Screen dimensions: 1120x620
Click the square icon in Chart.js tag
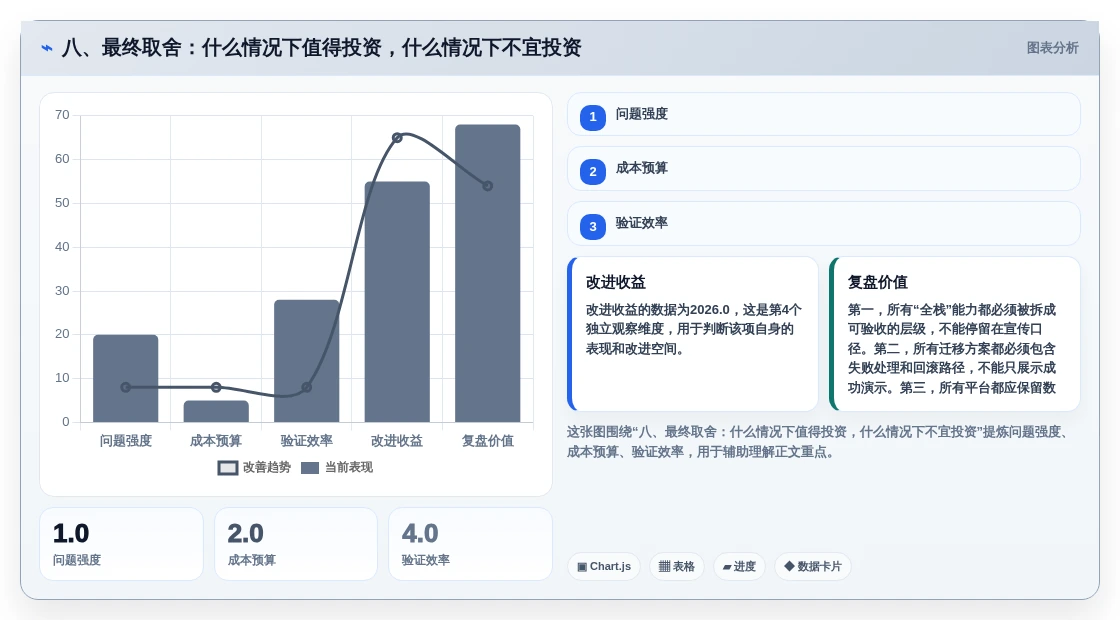pyautogui.click(x=582, y=566)
